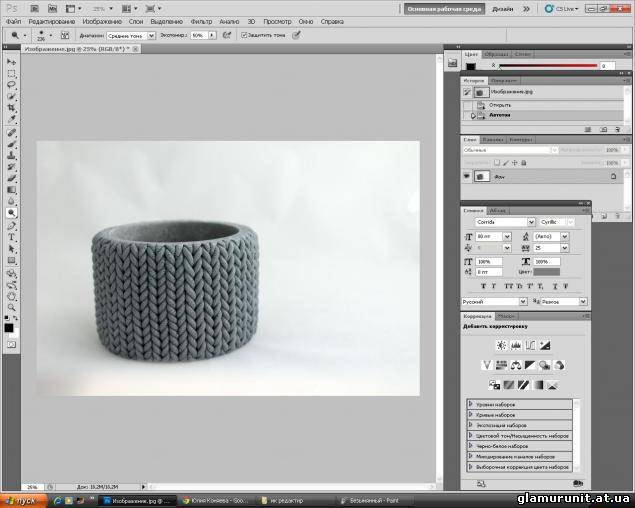
Task: Open the 'Просмотр' menu
Action: [x=277, y=21]
